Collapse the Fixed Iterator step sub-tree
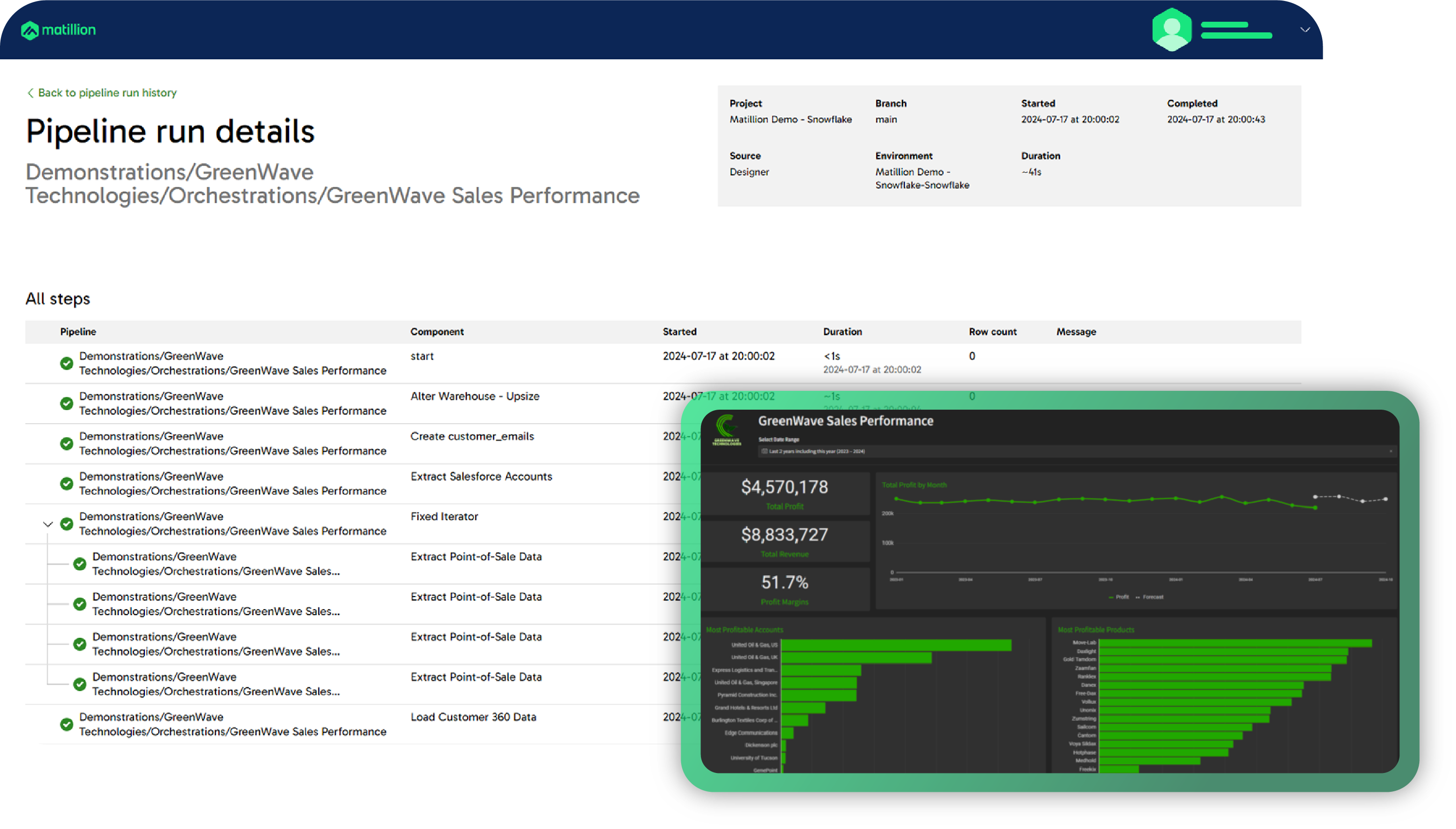1456x829 pixels. point(48,524)
